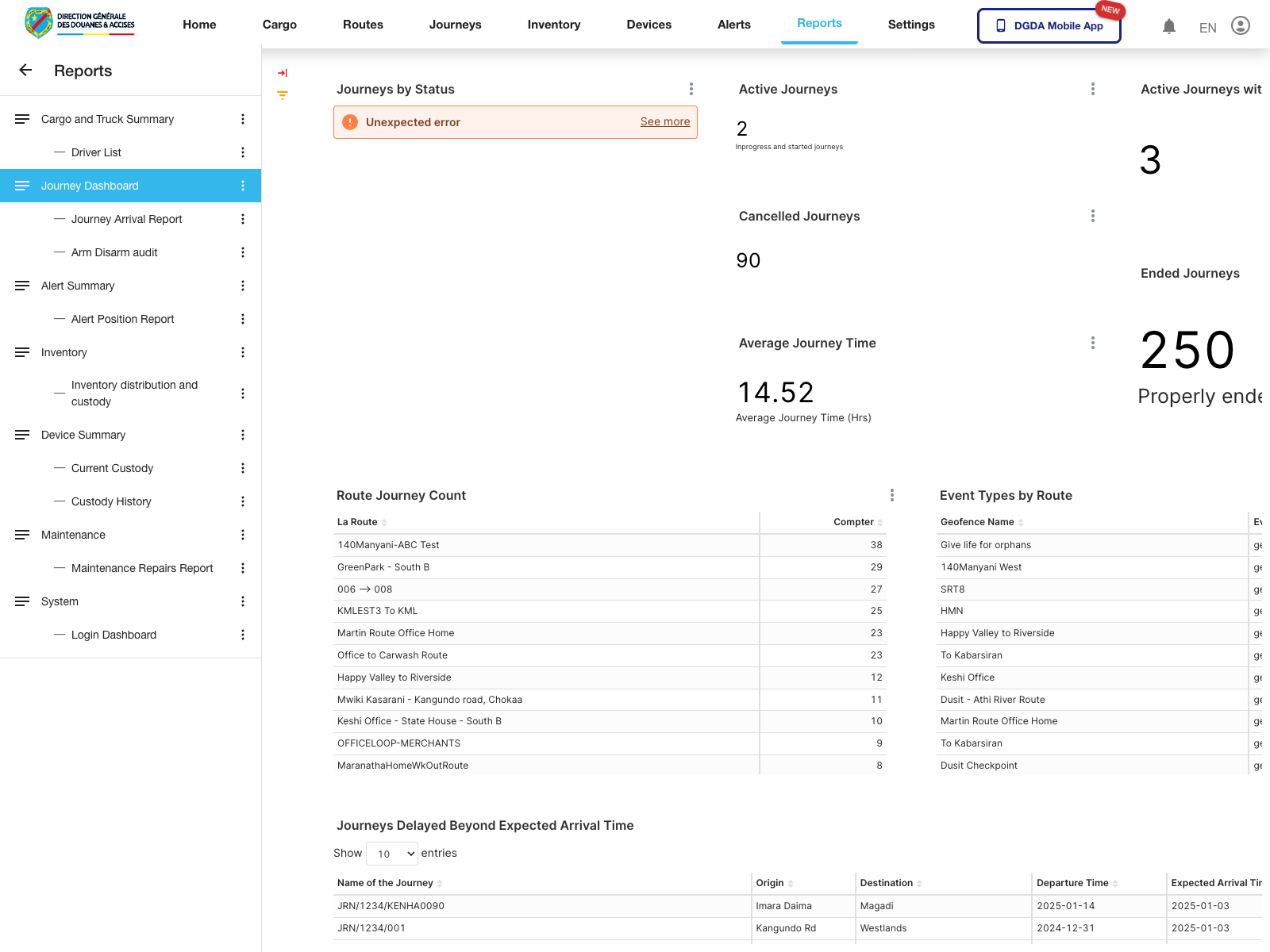Collapse the sidebar via the red arrow icon
The width and height of the screenshot is (1270, 952).
point(283,72)
